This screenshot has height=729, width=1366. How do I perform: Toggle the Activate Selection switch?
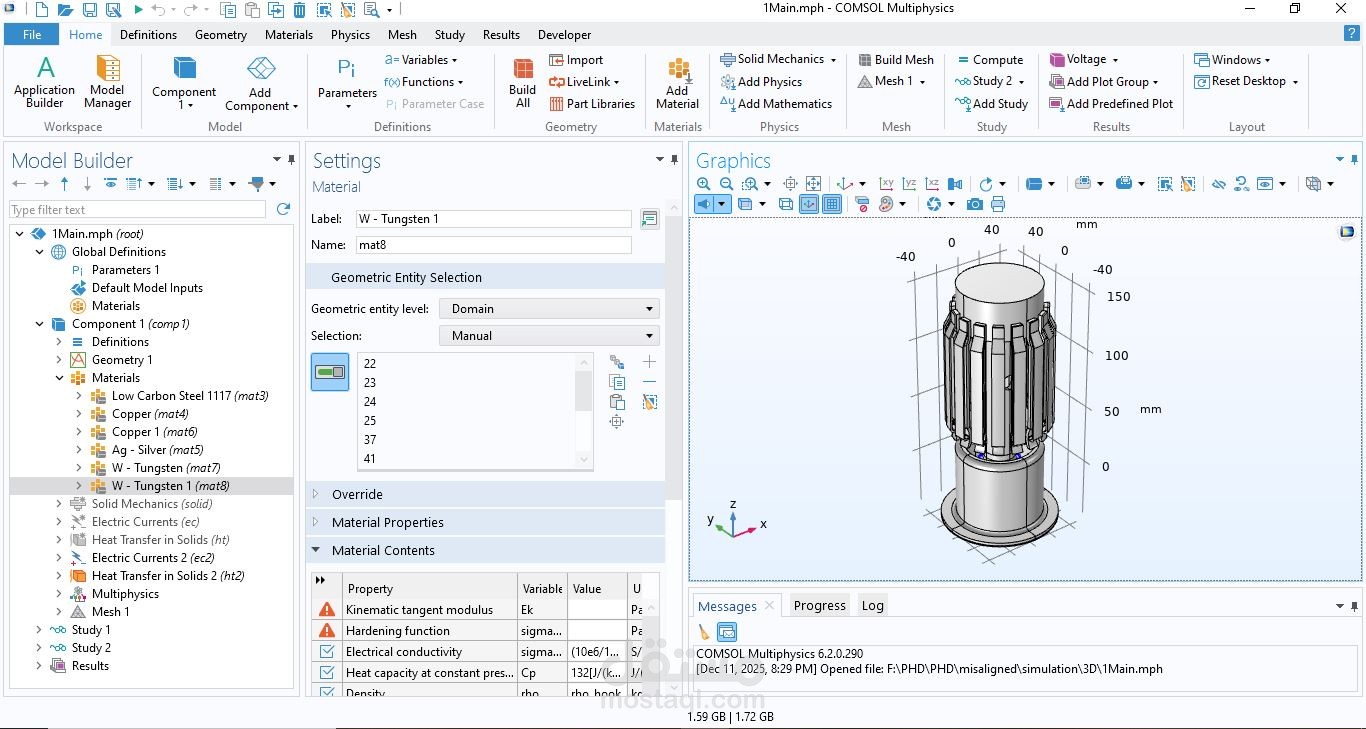tap(330, 372)
